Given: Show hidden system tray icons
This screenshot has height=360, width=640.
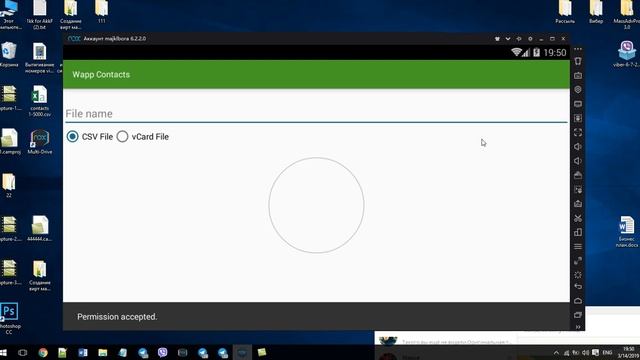Looking at the screenshot, I should [x=556, y=353].
